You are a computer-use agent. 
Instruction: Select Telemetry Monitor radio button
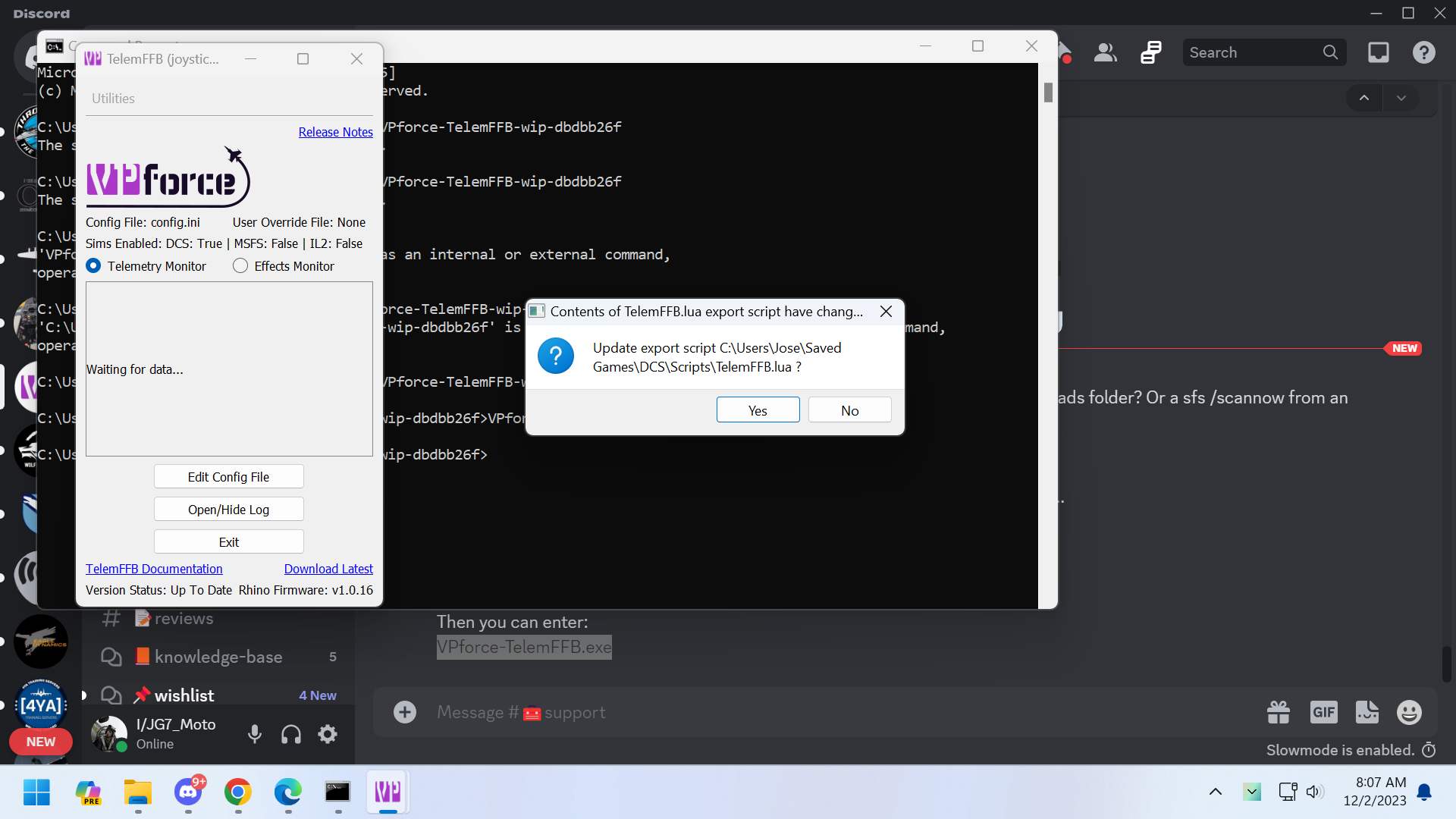point(94,266)
